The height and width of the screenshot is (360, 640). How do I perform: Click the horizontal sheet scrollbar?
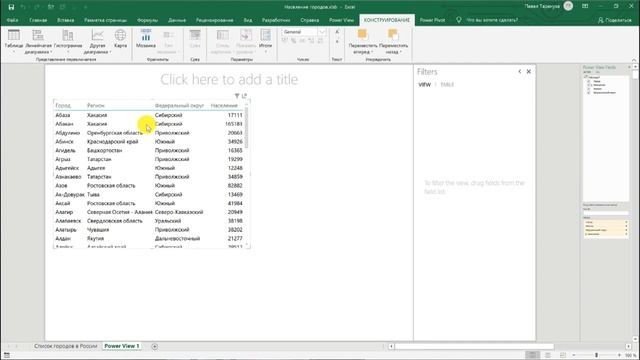[474, 346]
